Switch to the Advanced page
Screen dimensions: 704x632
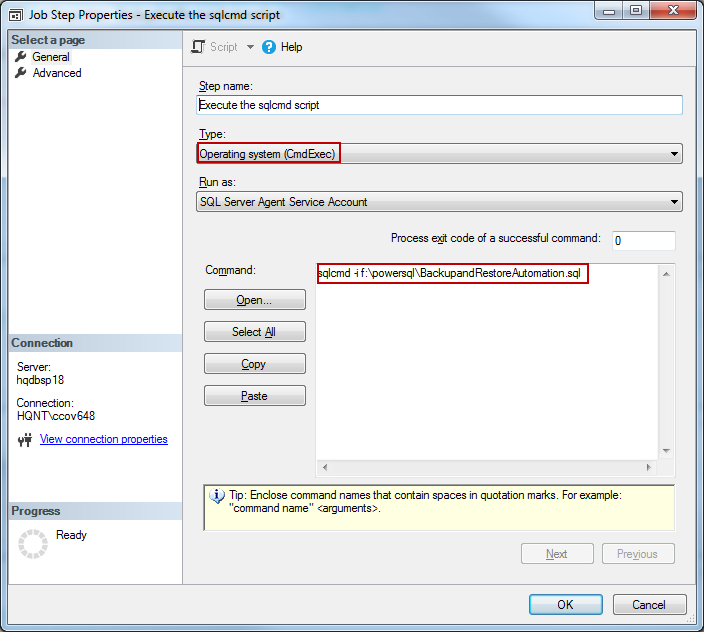click(x=57, y=73)
